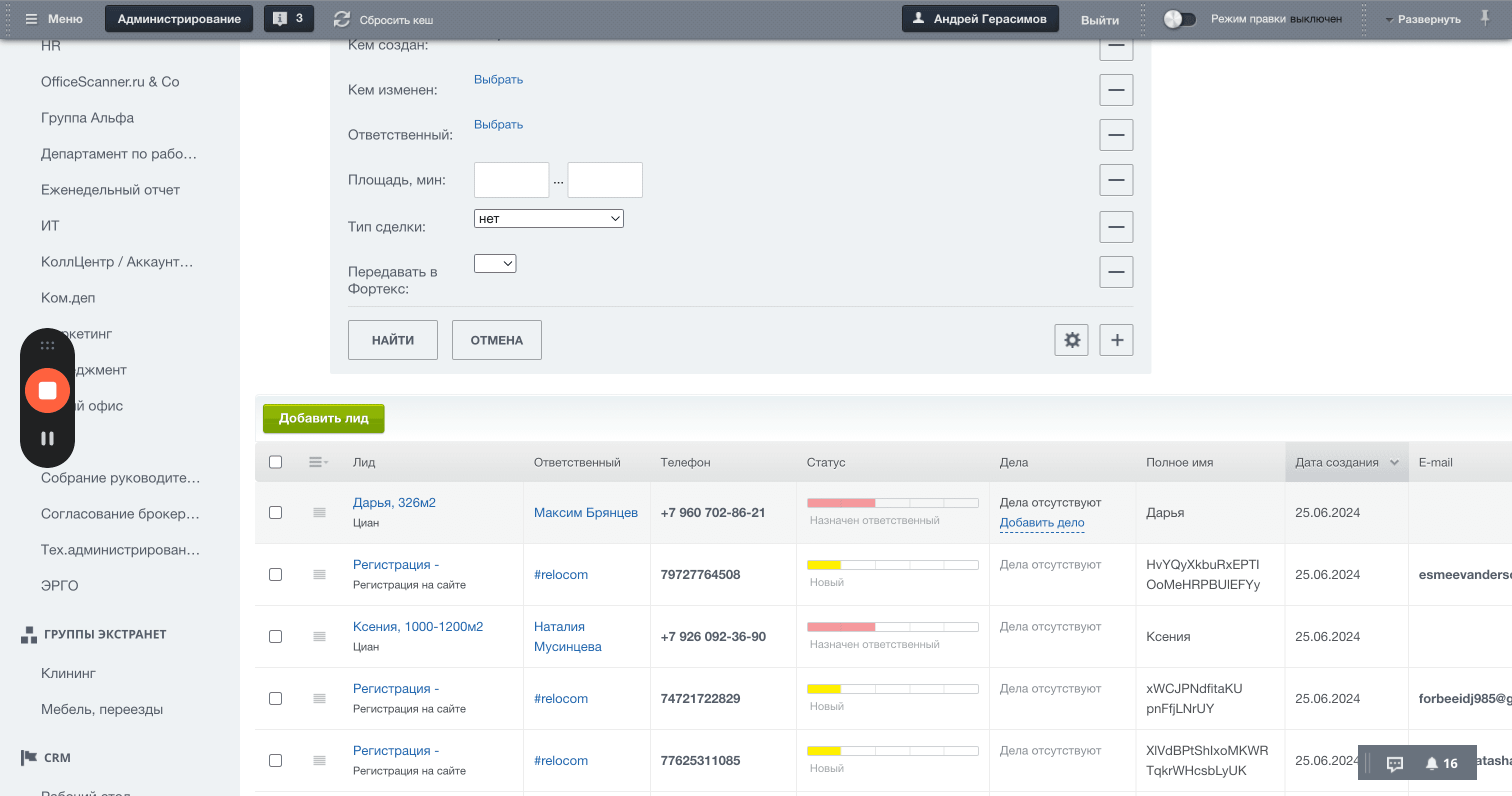Image resolution: width=1512 pixels, height=796 pixels.
Task: Click the Сбросить кеш refresh icon
Action: 341,19
